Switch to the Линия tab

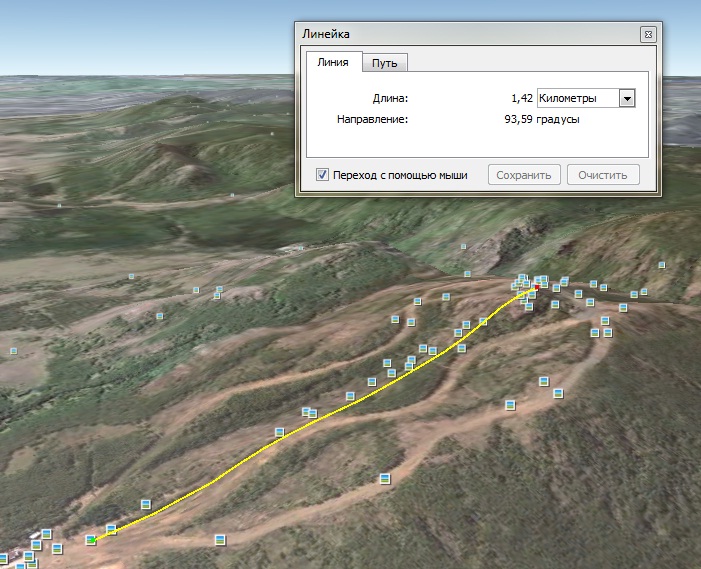333,62
